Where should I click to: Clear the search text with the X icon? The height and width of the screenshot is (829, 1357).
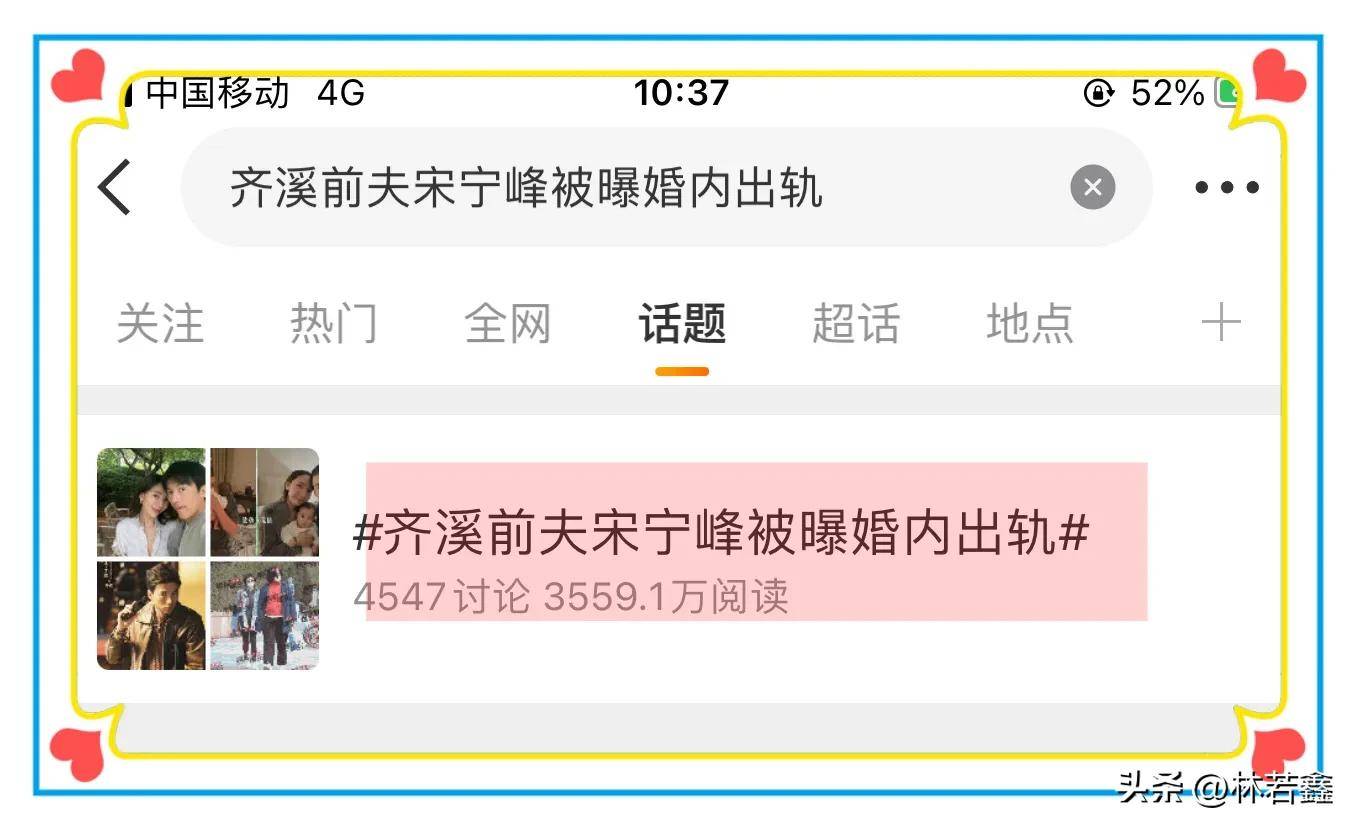(1092, 187)
